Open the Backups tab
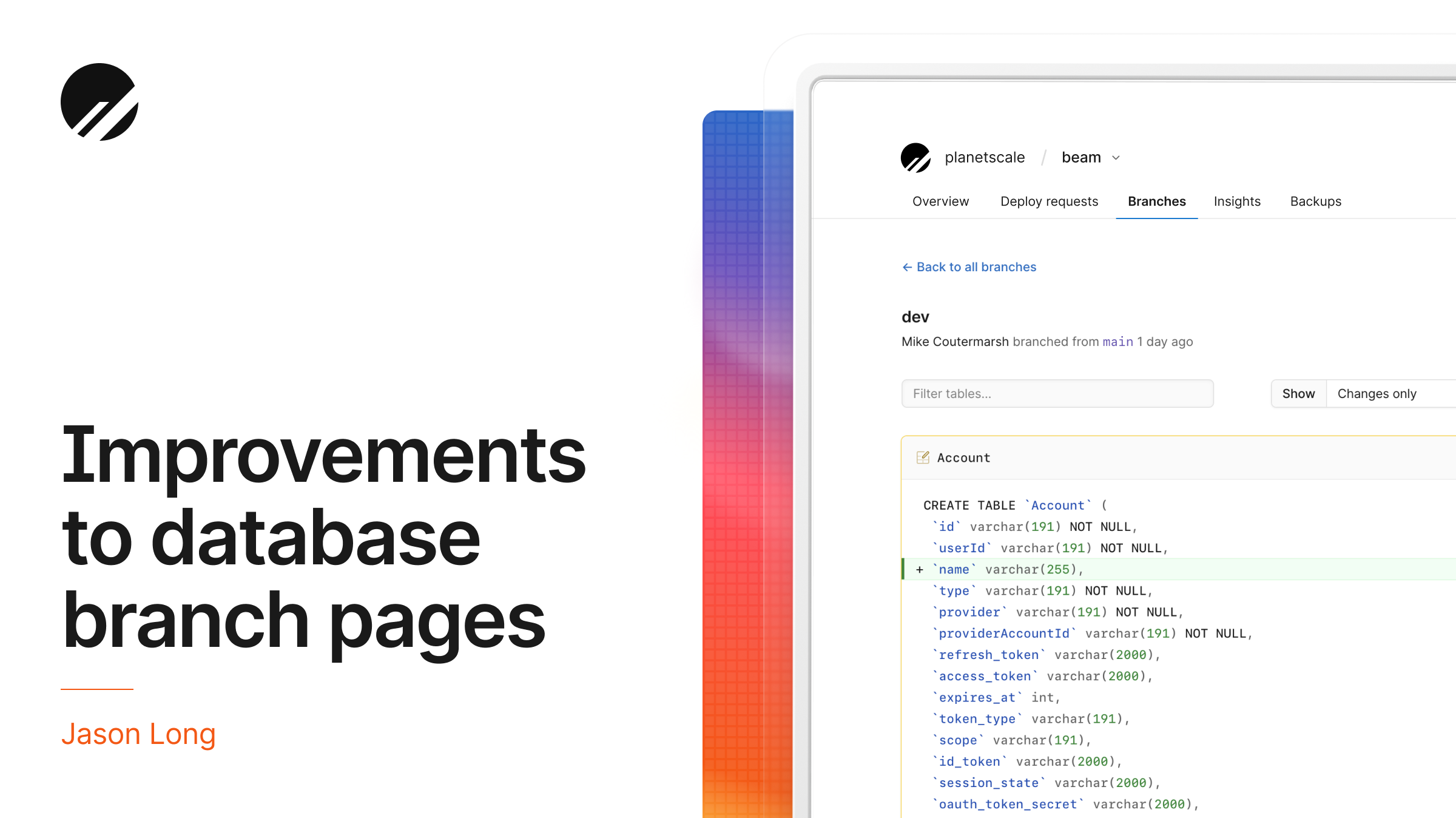Viewport: 1456px width, 818px height. pyautogui.click(x=1315, y=201)
